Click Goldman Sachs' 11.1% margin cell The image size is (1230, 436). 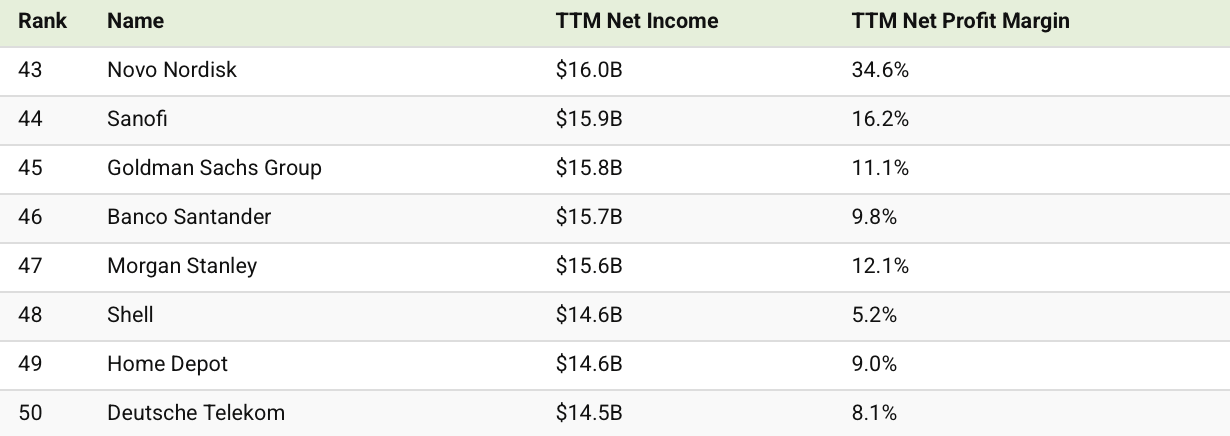880,168
